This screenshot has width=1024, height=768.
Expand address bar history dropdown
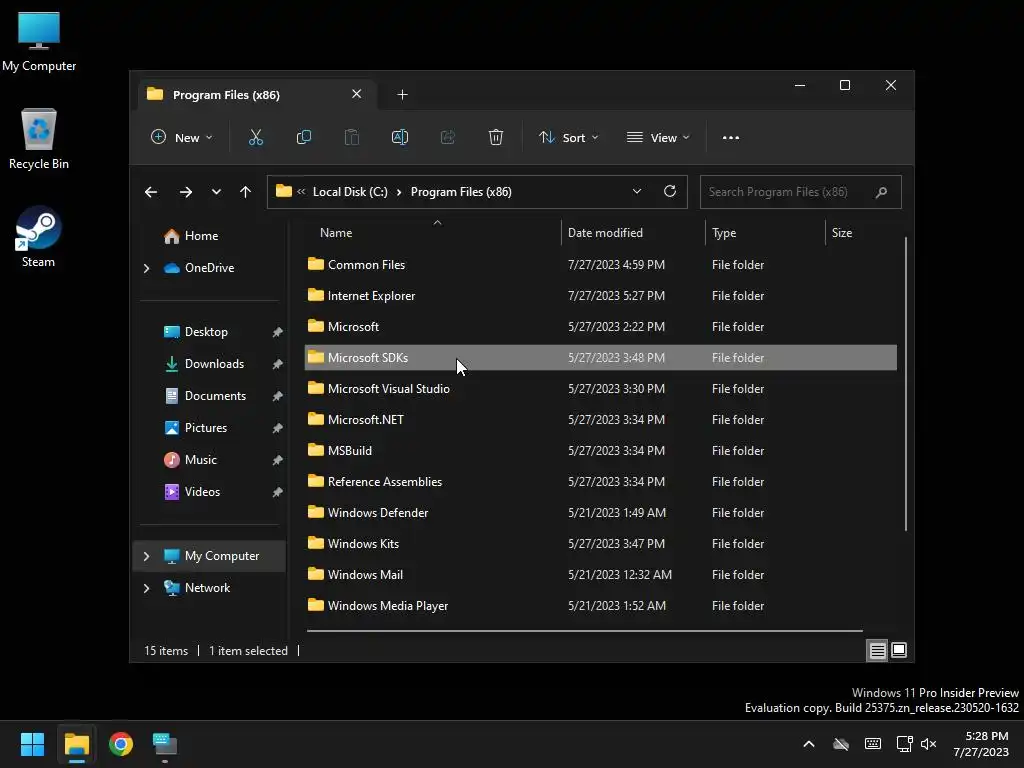[637, 191]
